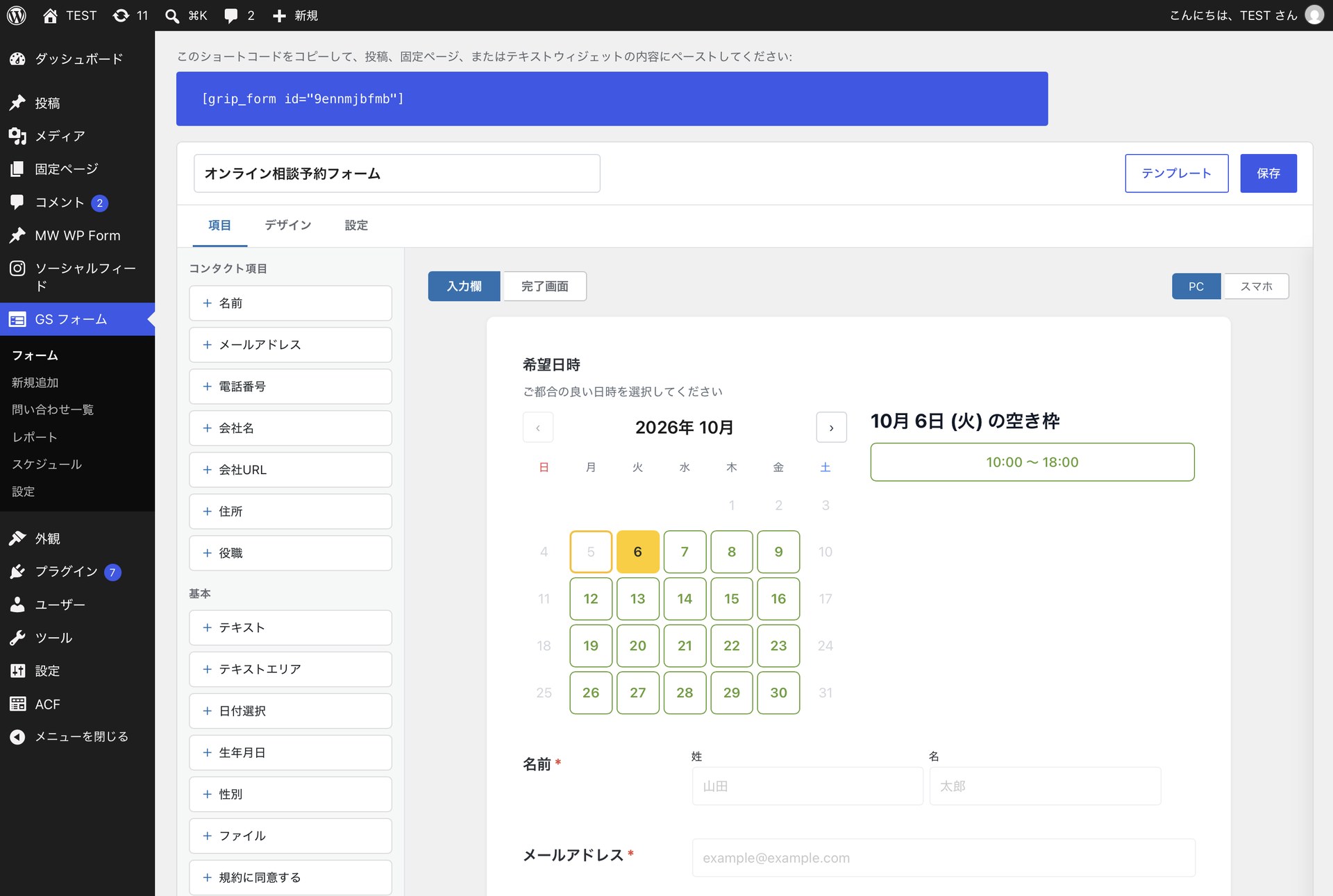Open ソーシャルフィード Instagram icon
The image size is (1333, 896).
point(17,269)
